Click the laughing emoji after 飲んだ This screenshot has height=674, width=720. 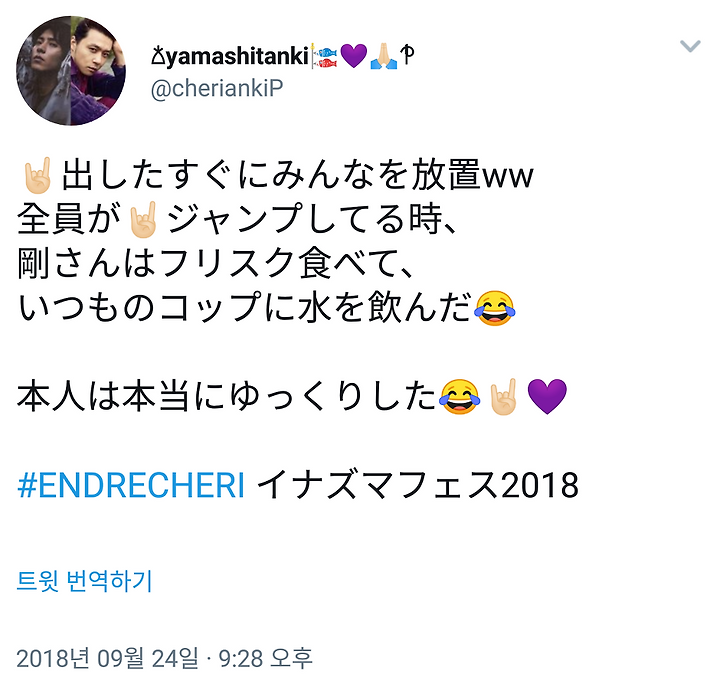click(x=495, y=308)
